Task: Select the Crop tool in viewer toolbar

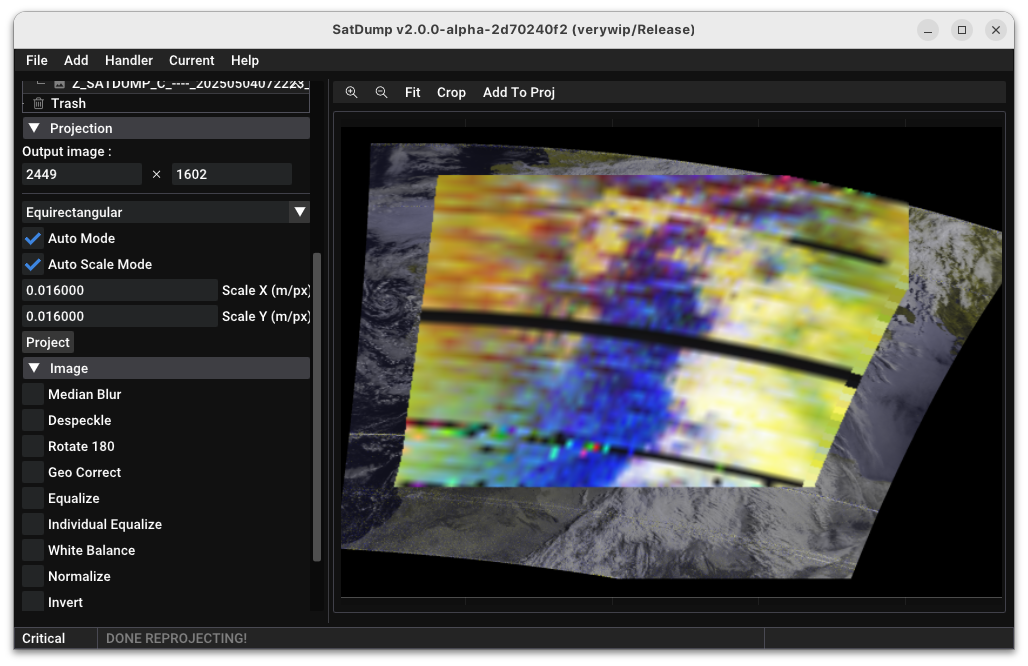Action: (451, 92)
